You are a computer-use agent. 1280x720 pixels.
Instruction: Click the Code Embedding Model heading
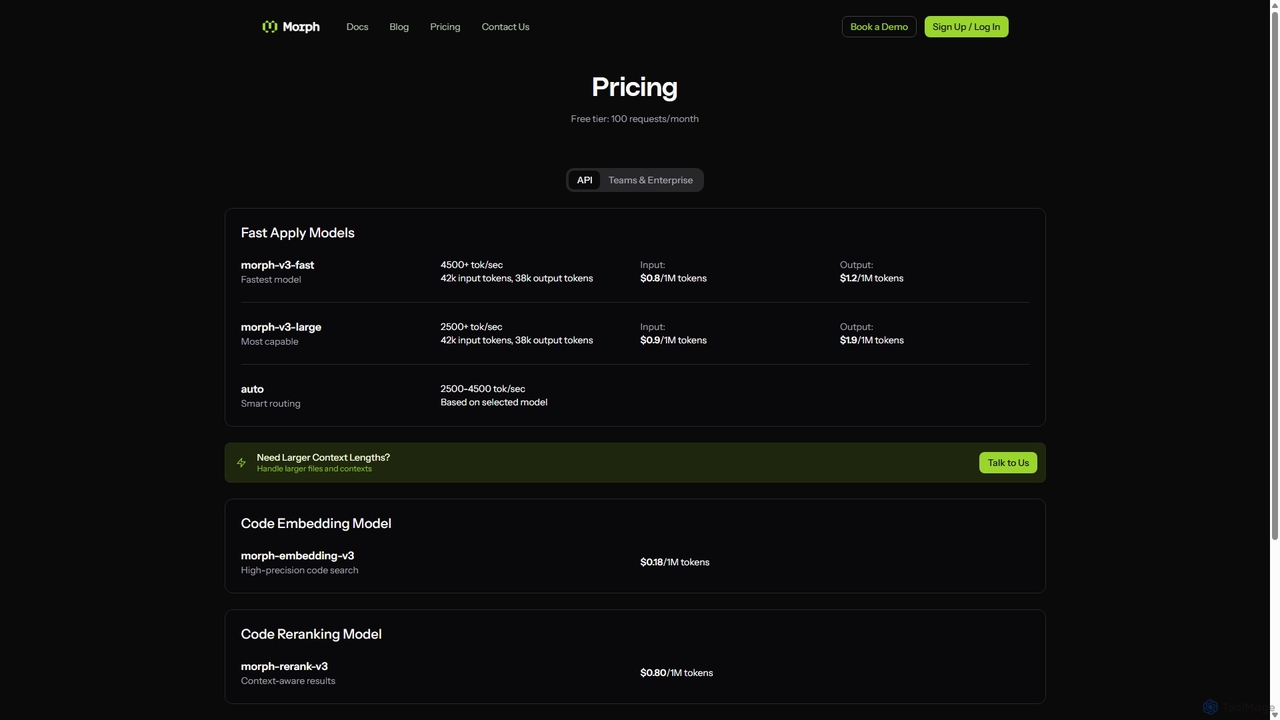coord(316,524)
